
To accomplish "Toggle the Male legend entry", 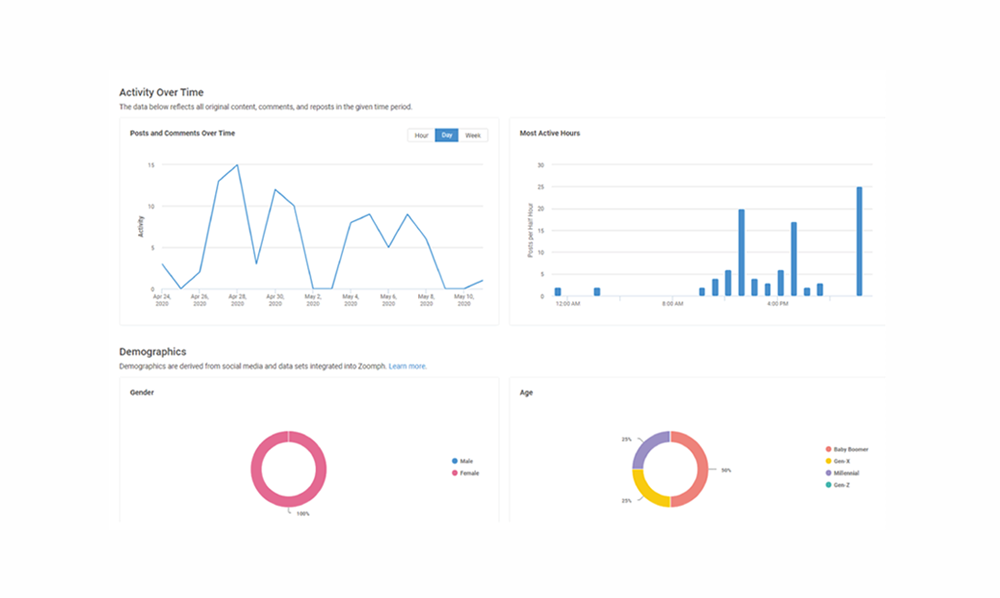I will 465,461.
